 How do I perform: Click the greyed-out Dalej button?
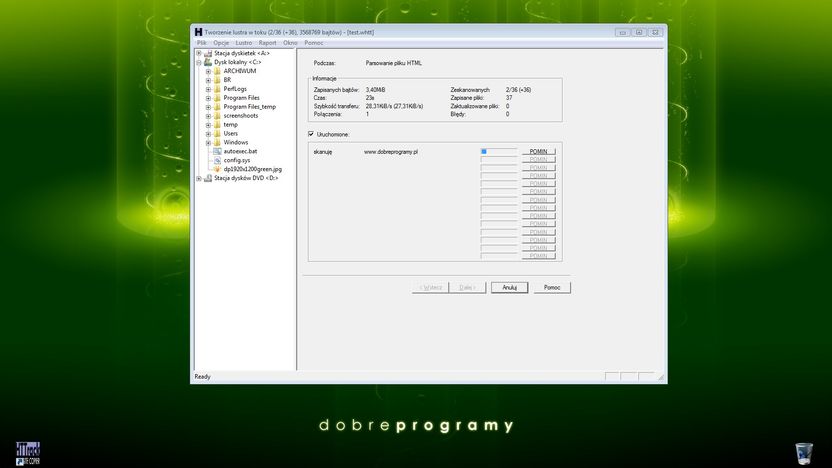click(x=467, y=288)
